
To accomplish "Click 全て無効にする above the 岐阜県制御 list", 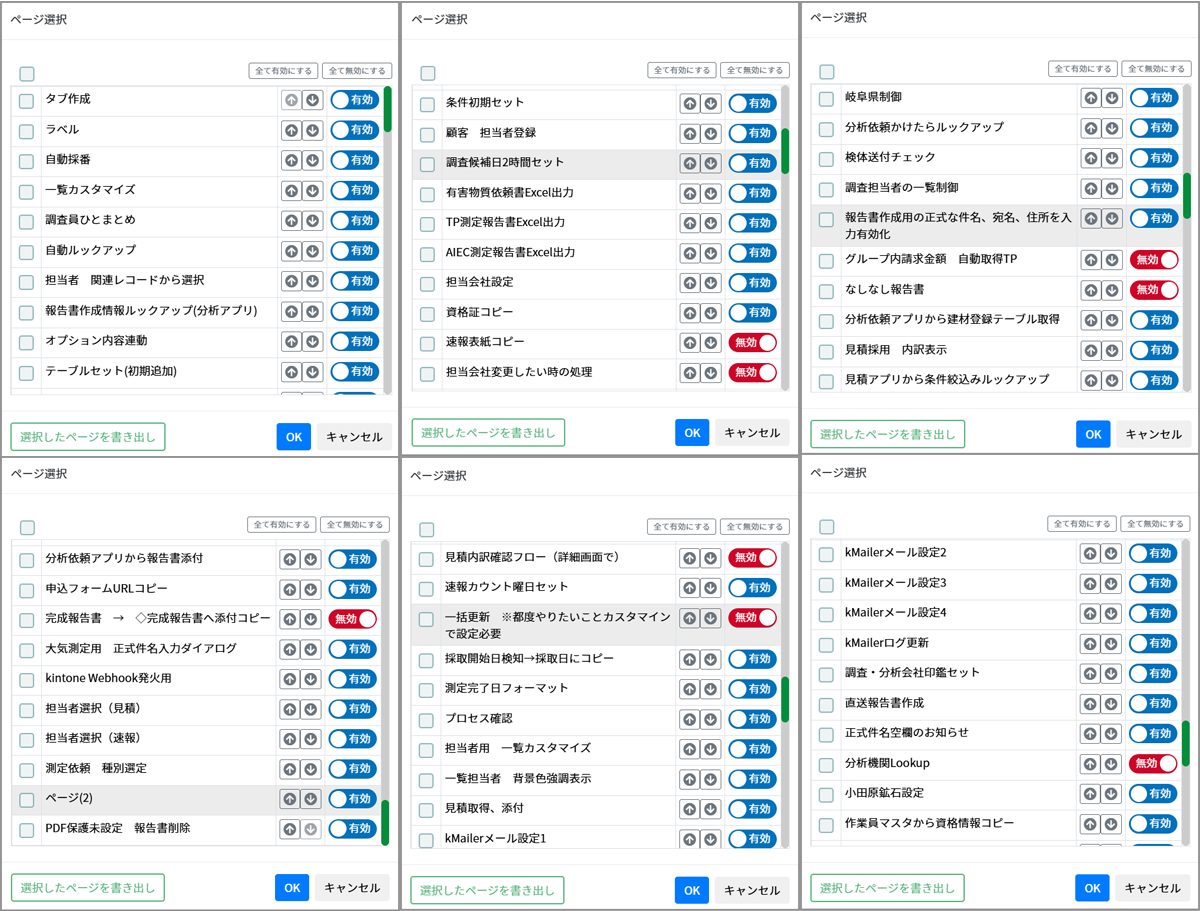I will click(1156, 69).
